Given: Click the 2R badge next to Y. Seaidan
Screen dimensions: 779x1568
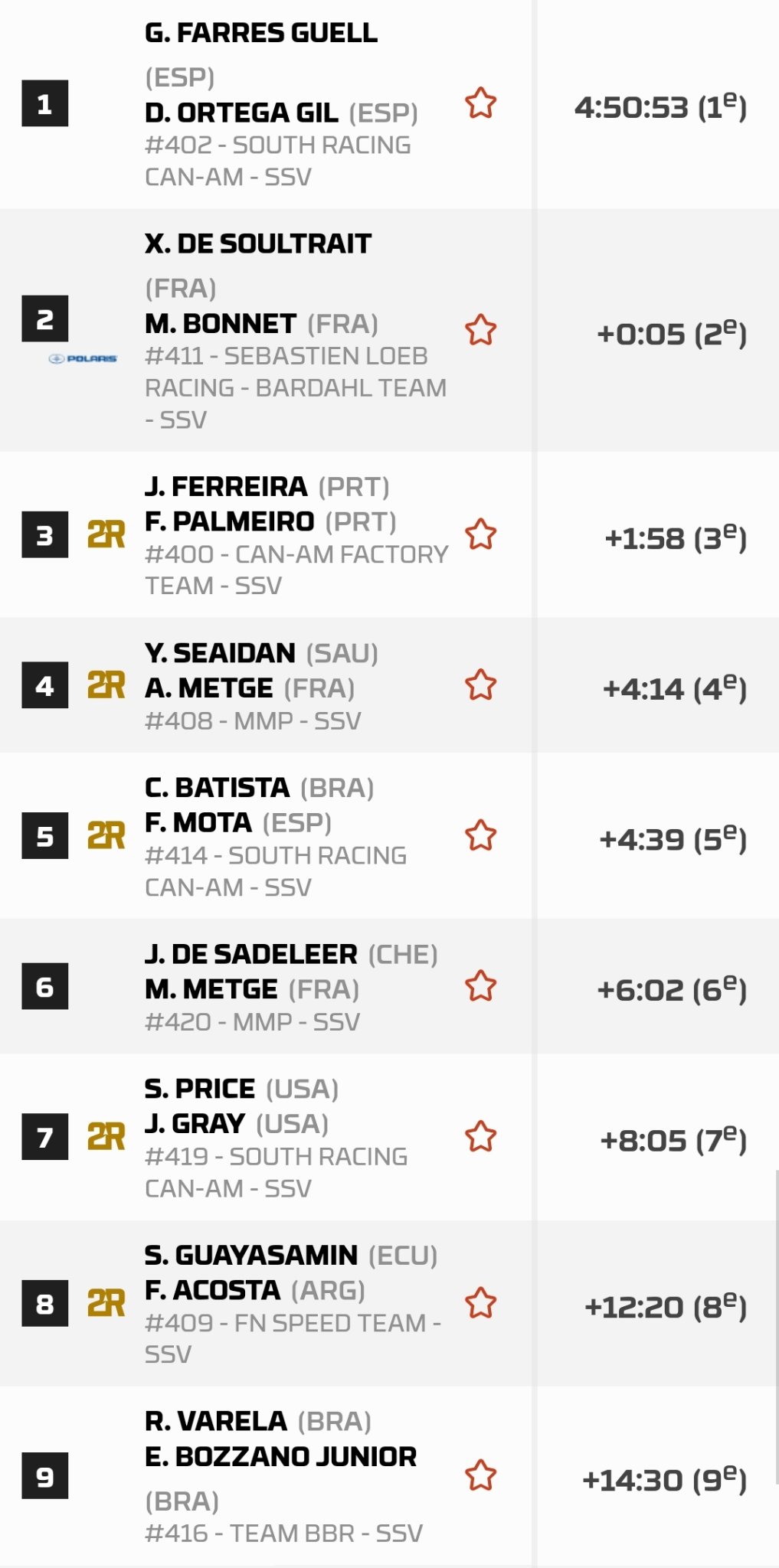Looking at the screenshot, I should (106, 684).
